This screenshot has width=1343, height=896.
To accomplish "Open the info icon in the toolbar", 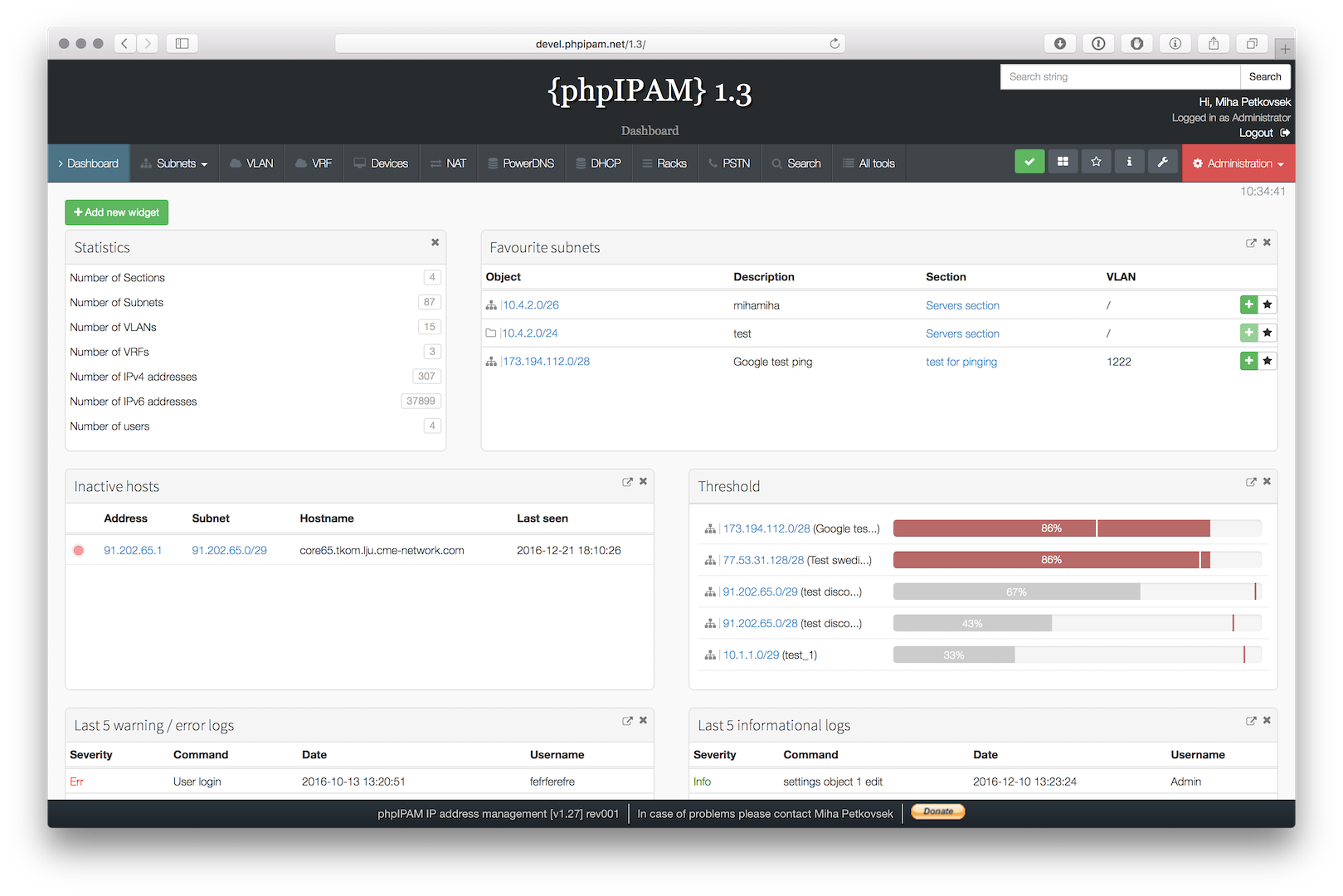I will (x=1129, y=161).
